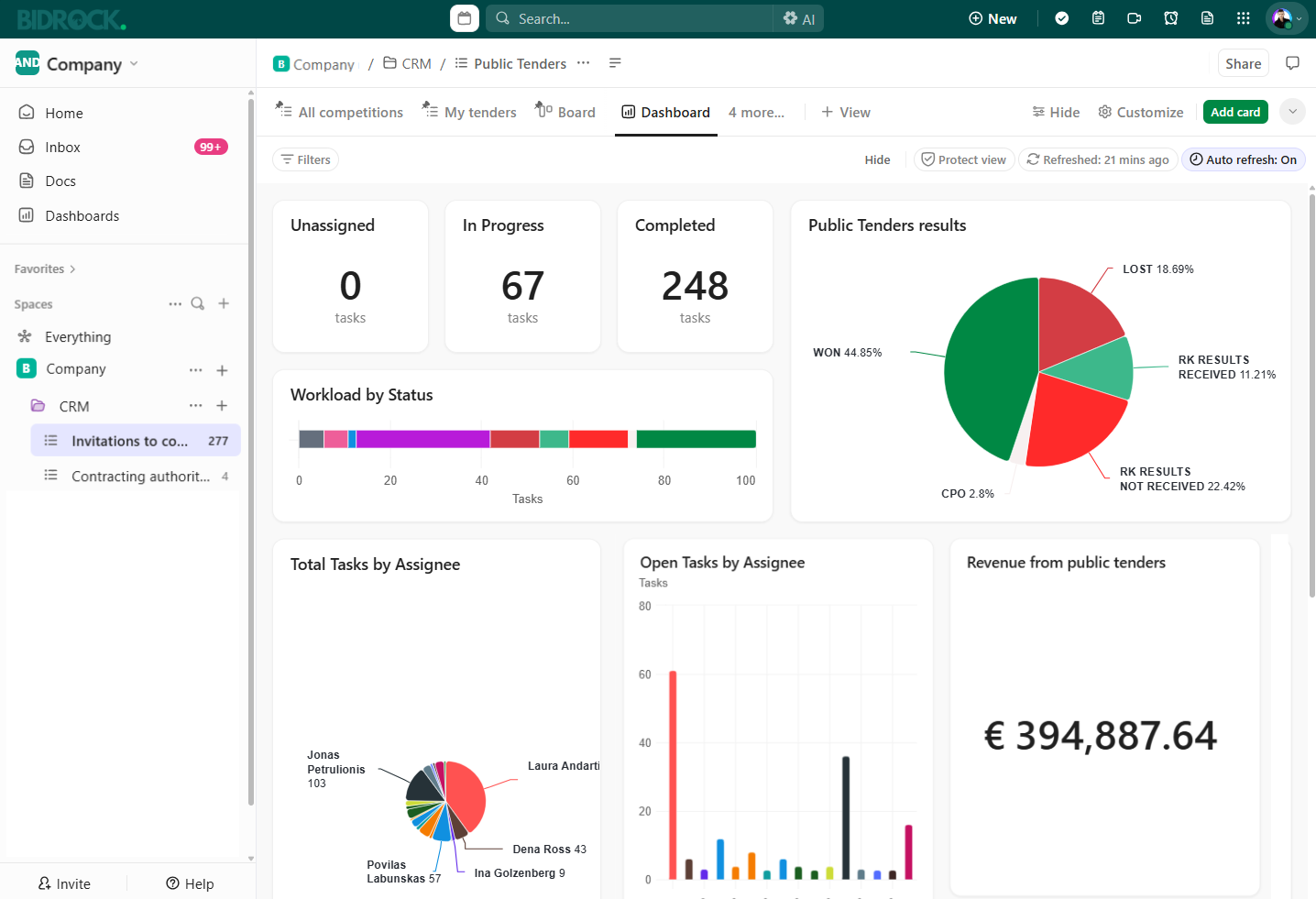This screenshot has height=899, width=1316.
Task: Toggle Protect view option
Action: pos(963,159)
